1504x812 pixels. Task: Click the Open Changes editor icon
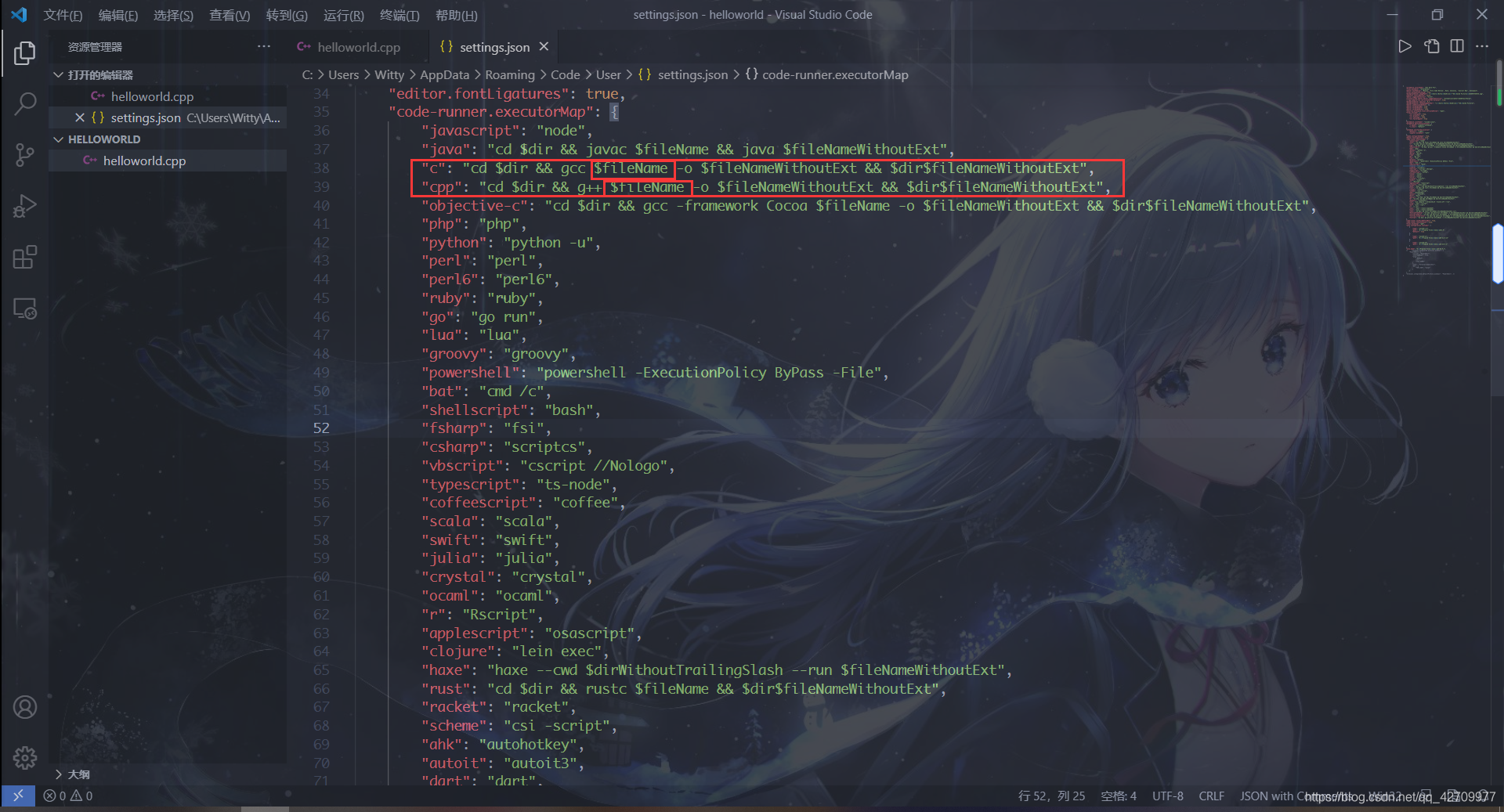1432,47
